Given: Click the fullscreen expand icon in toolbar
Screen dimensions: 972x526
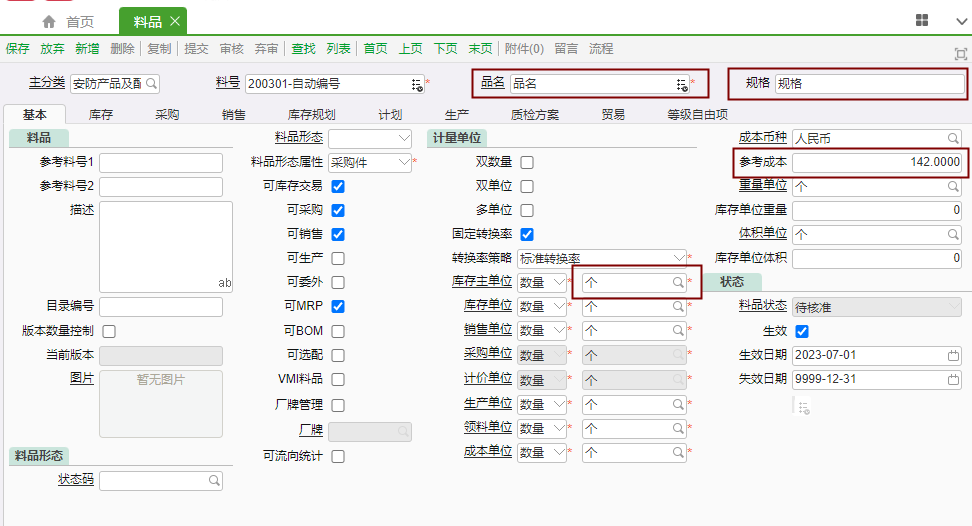Looking at the screenshot, I should 960,52.
